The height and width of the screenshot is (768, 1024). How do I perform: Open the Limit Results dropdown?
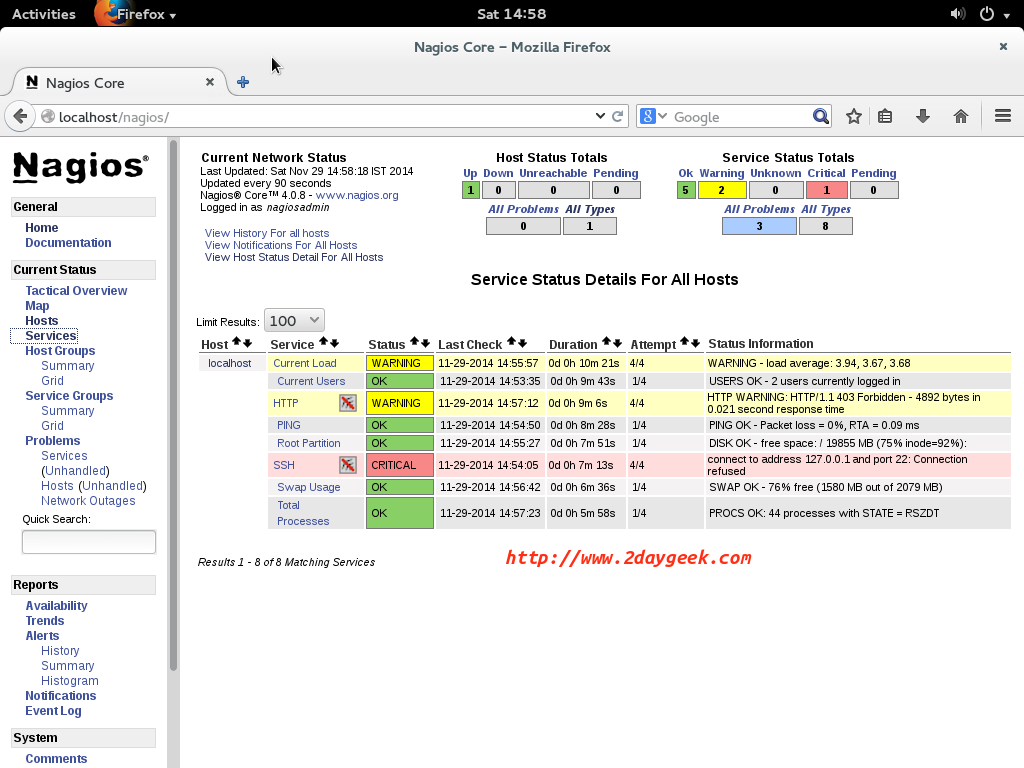[x=294, y=321]
